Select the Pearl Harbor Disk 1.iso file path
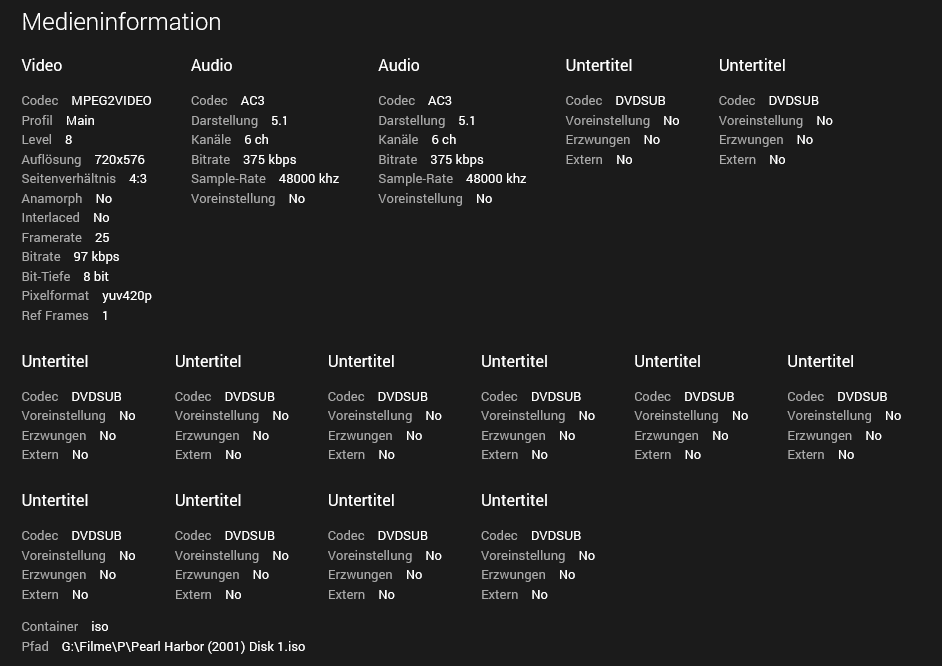 pos(183,647)
